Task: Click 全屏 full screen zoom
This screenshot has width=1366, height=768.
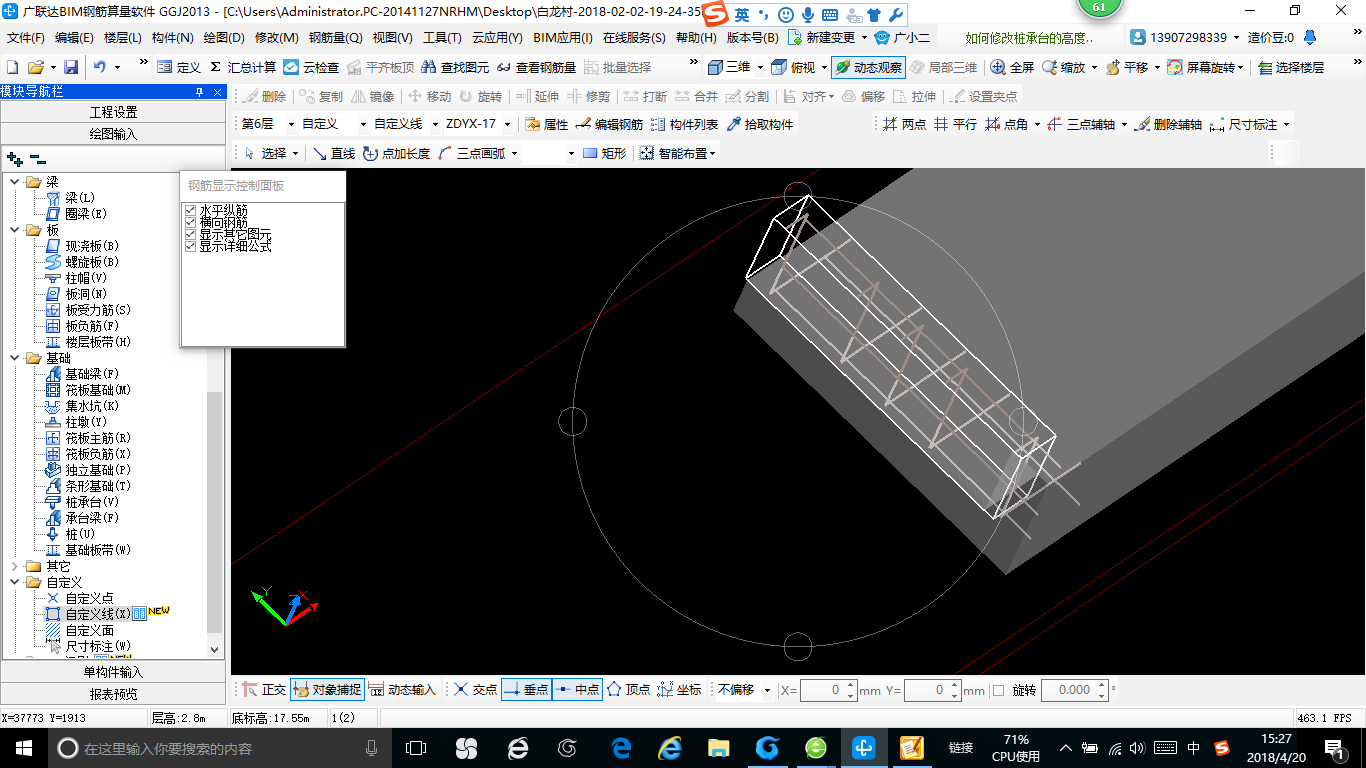Action: click(1012, 67)
